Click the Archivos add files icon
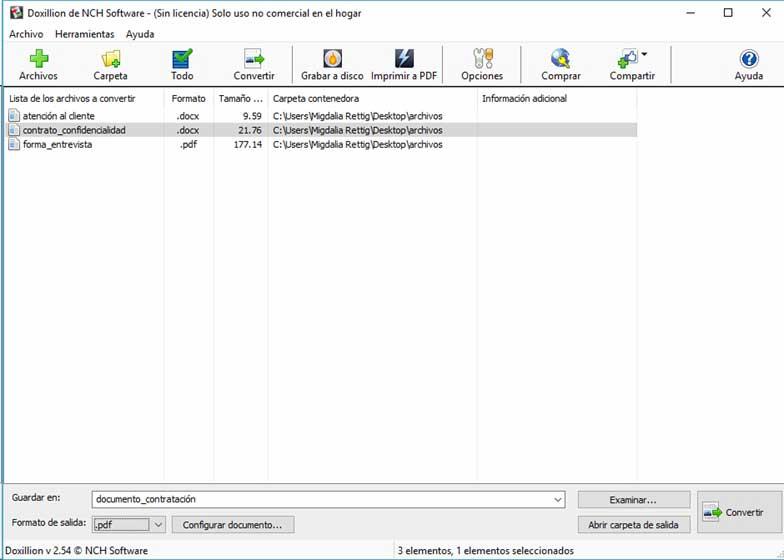This screenshot has width=784, height=560. click(x=38, y=58)
